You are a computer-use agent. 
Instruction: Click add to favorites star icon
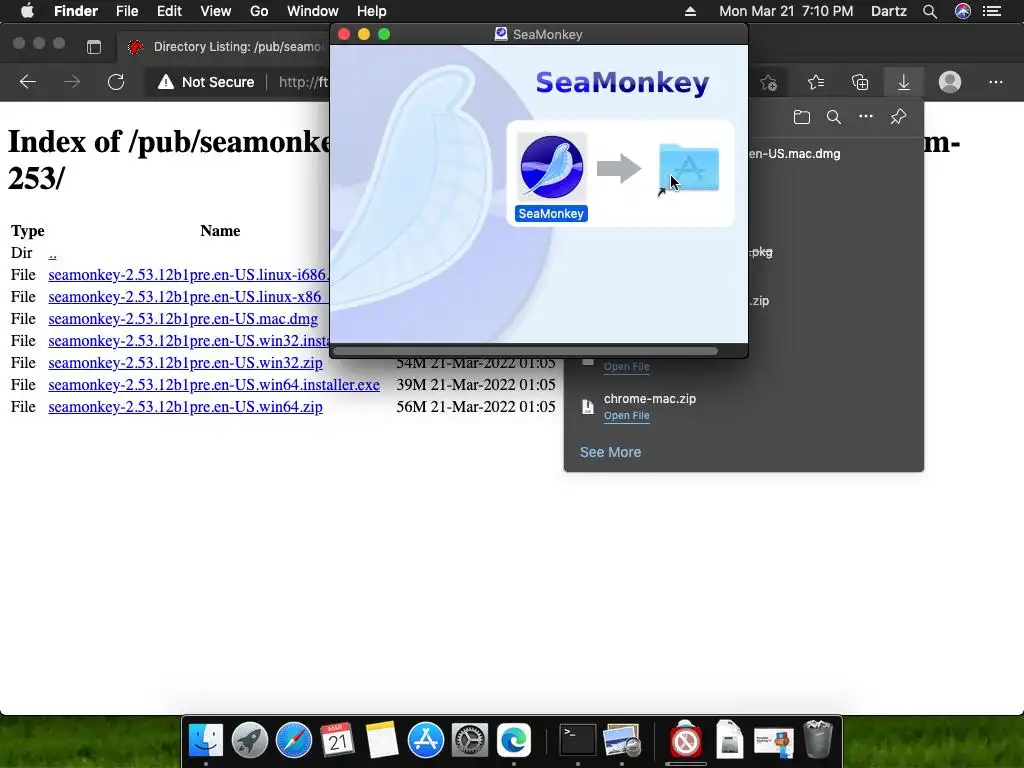[x=769, y=82]
